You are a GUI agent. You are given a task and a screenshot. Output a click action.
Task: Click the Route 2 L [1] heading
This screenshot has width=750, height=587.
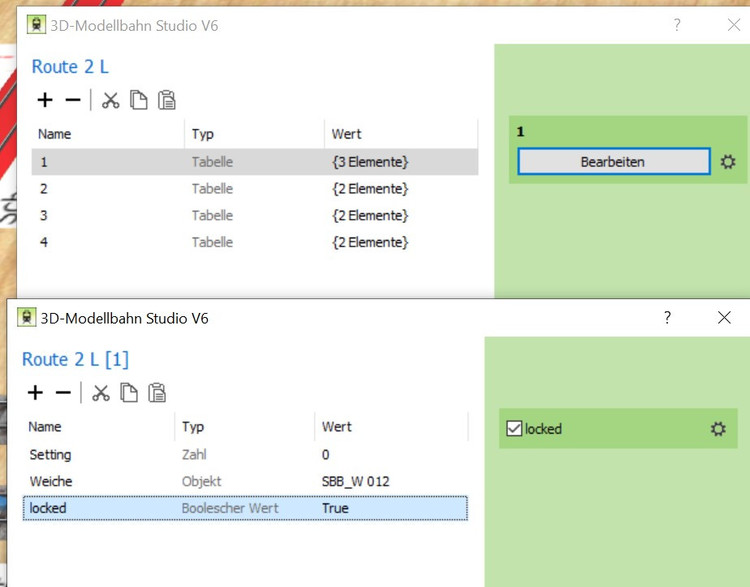(76, 359)
